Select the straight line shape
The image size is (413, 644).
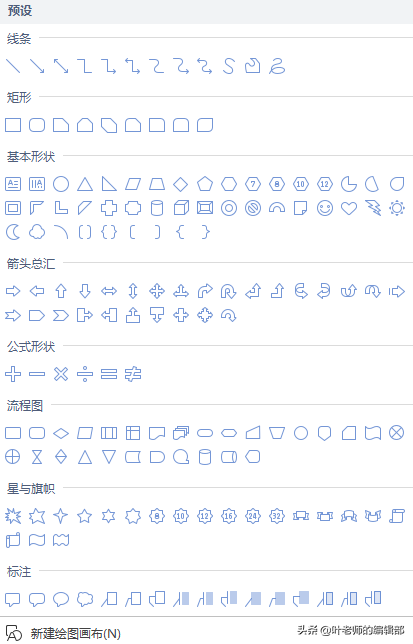point(13,66)
